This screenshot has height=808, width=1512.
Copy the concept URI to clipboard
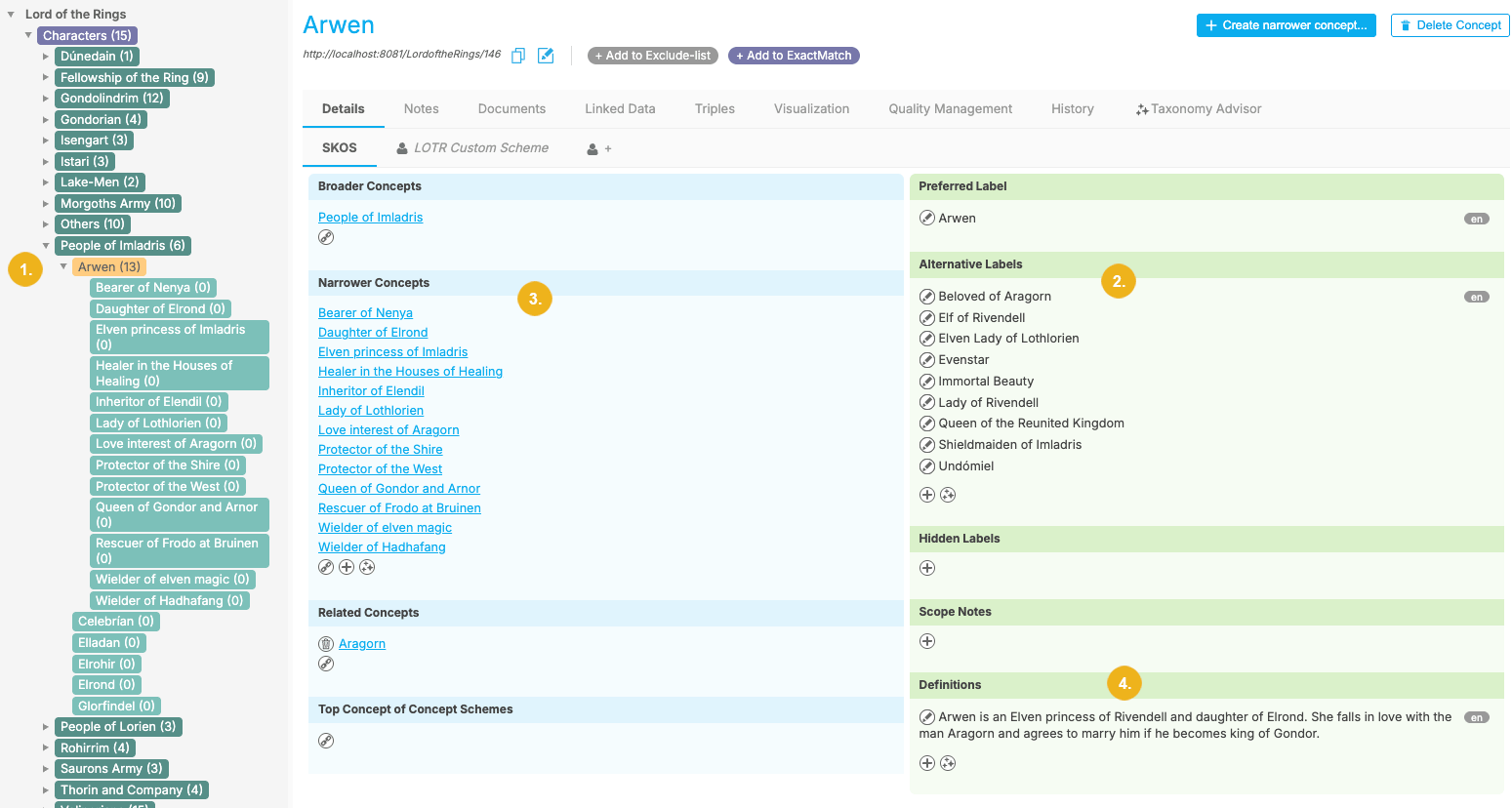[518, 56]
